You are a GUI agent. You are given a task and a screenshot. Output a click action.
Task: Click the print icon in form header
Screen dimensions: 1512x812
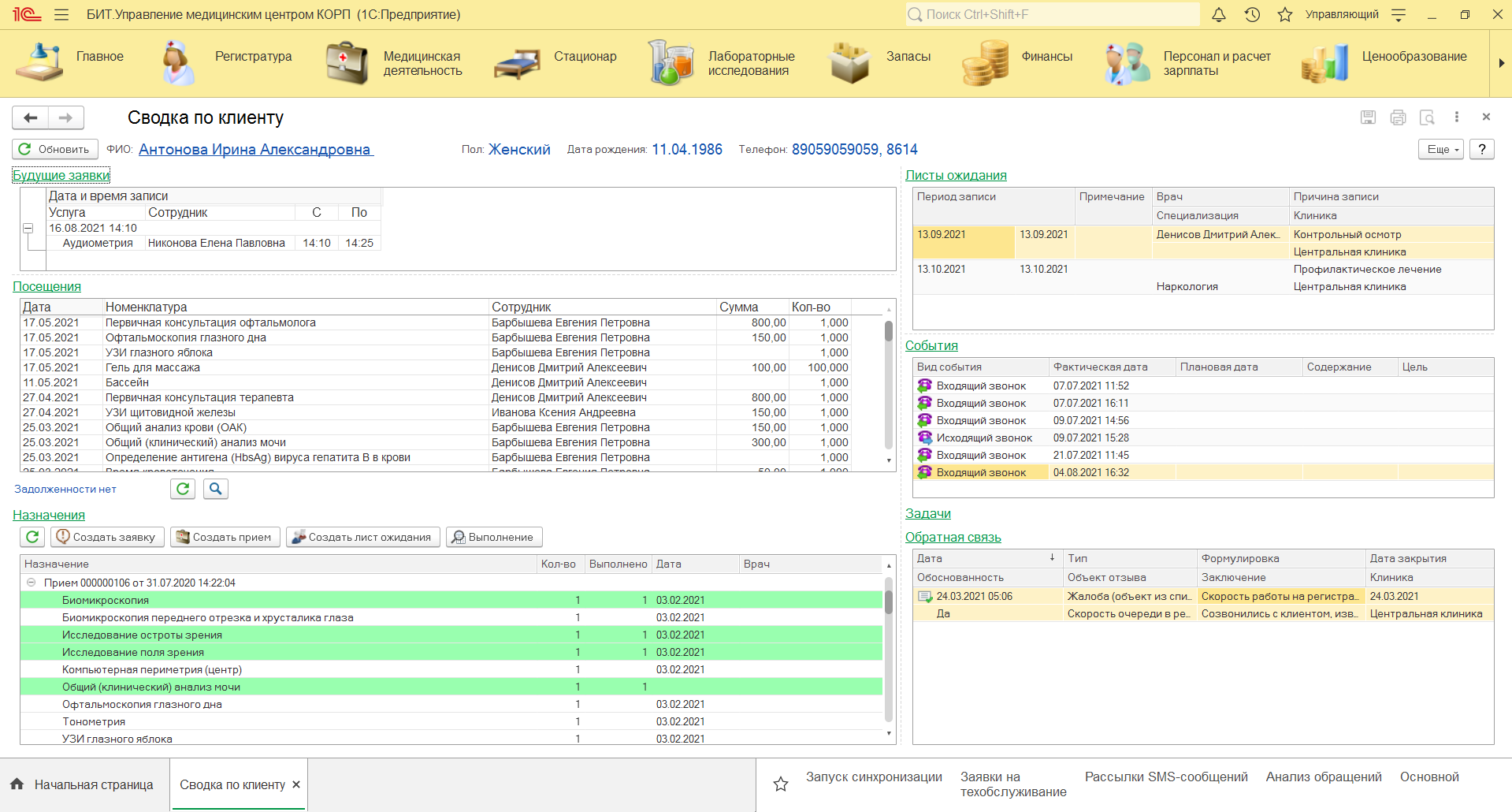click(1398, 117)
